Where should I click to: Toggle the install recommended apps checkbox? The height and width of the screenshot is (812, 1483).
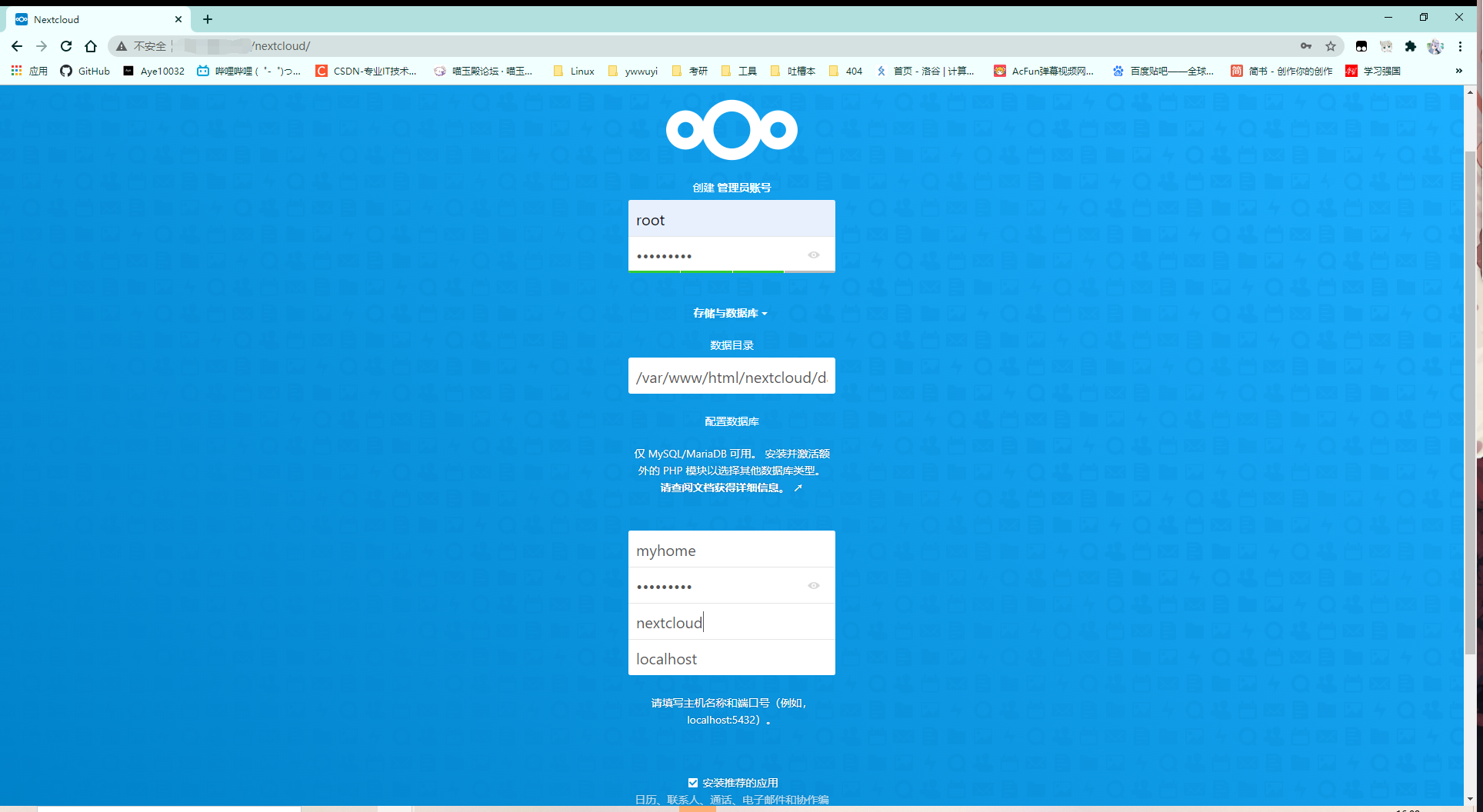pos(693,782)
